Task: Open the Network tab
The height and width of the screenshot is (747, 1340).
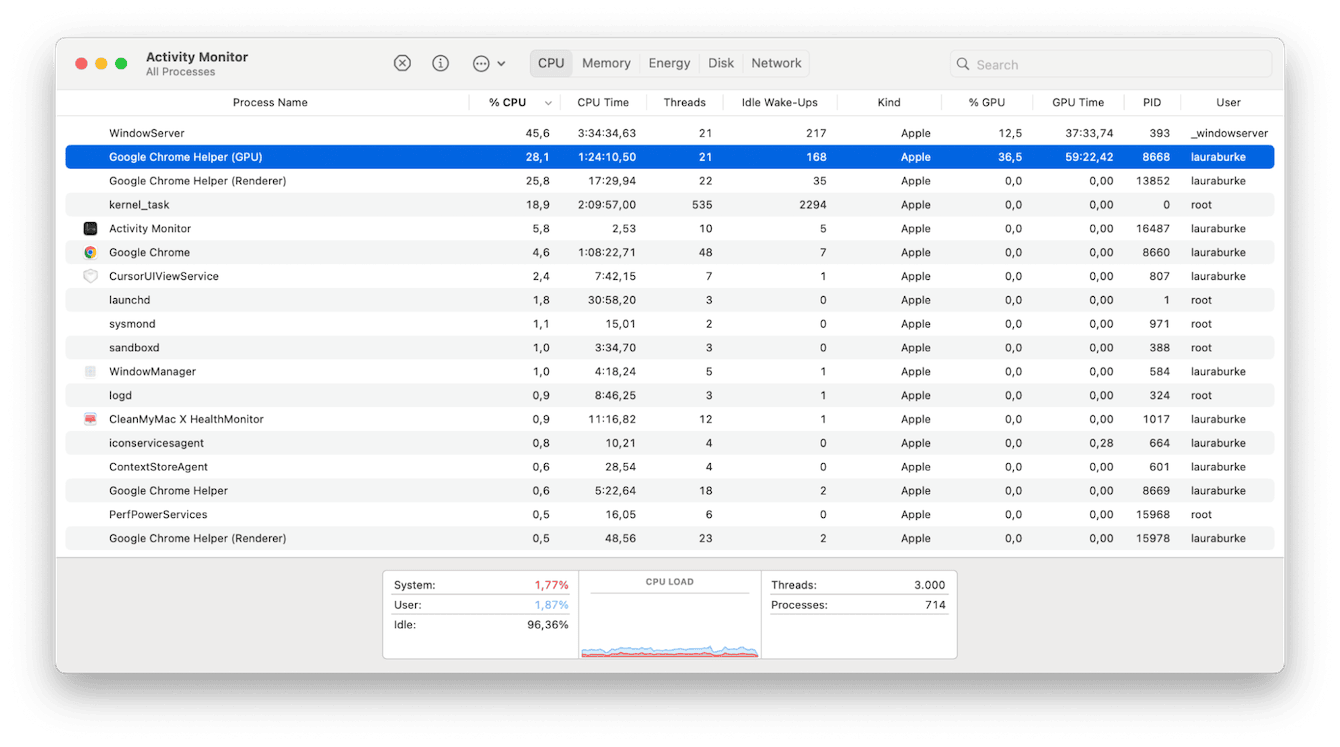Action: point(776,62)
